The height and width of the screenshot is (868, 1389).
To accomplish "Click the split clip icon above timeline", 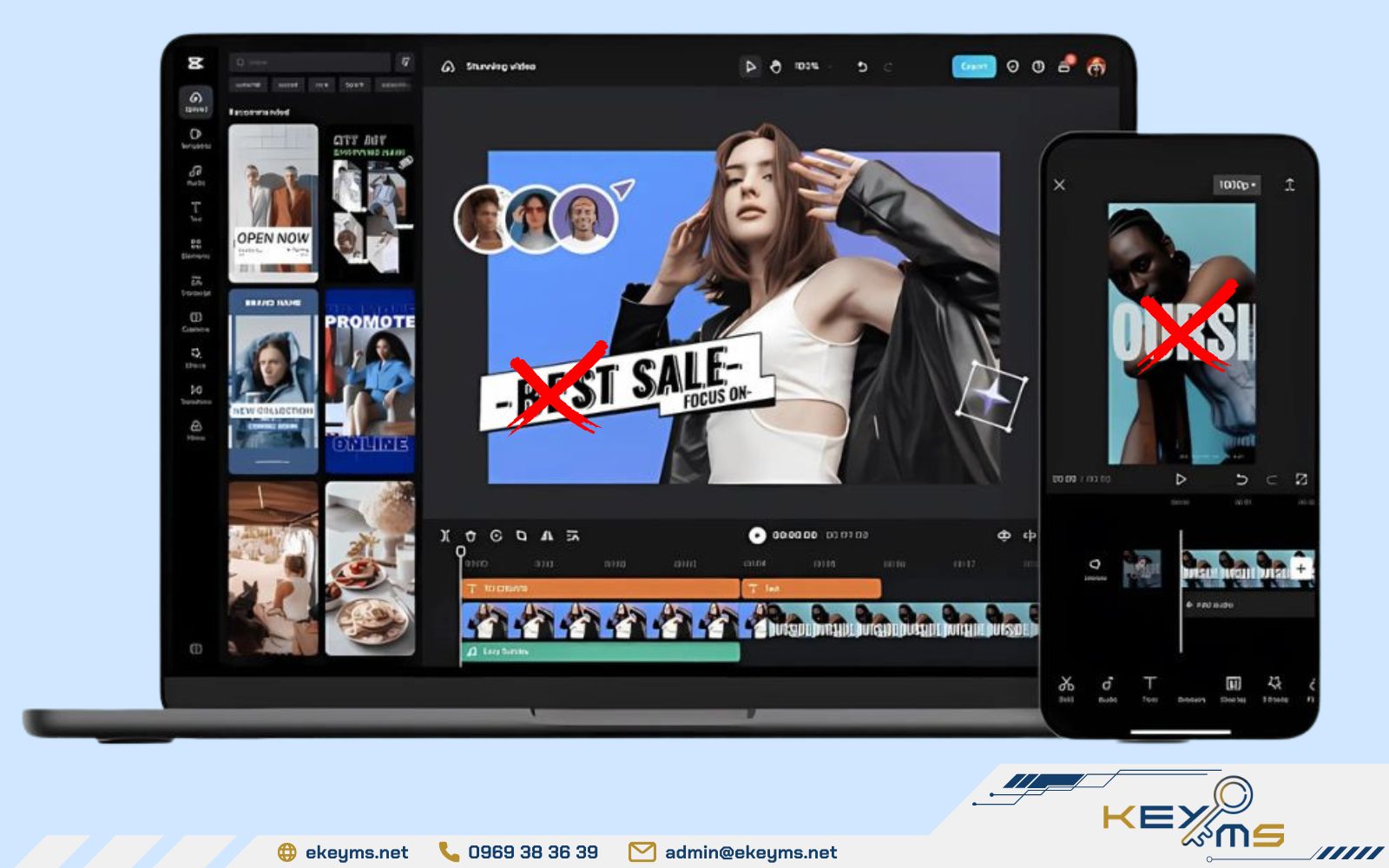I will (x=444, y=536).
